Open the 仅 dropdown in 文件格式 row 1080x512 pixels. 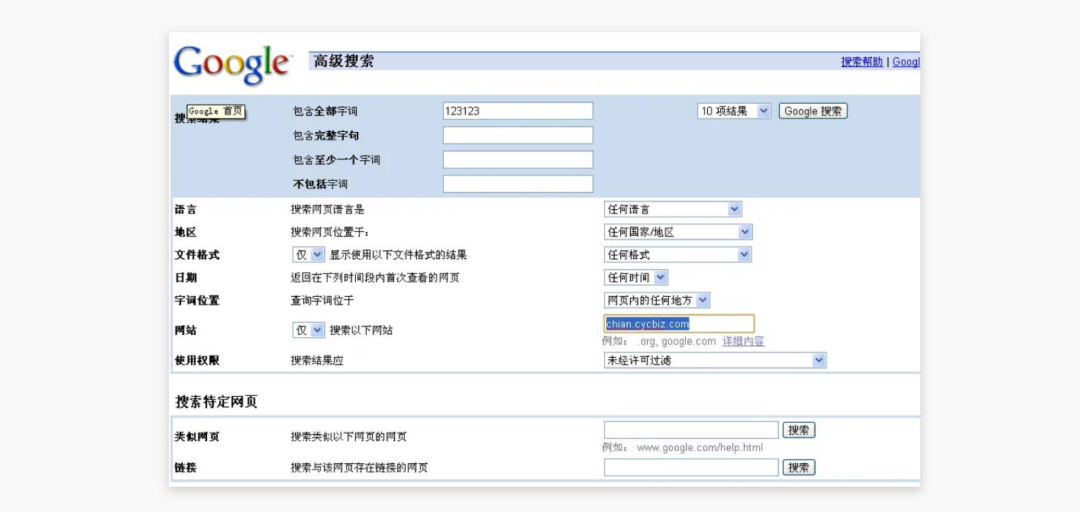coord(308,255)
